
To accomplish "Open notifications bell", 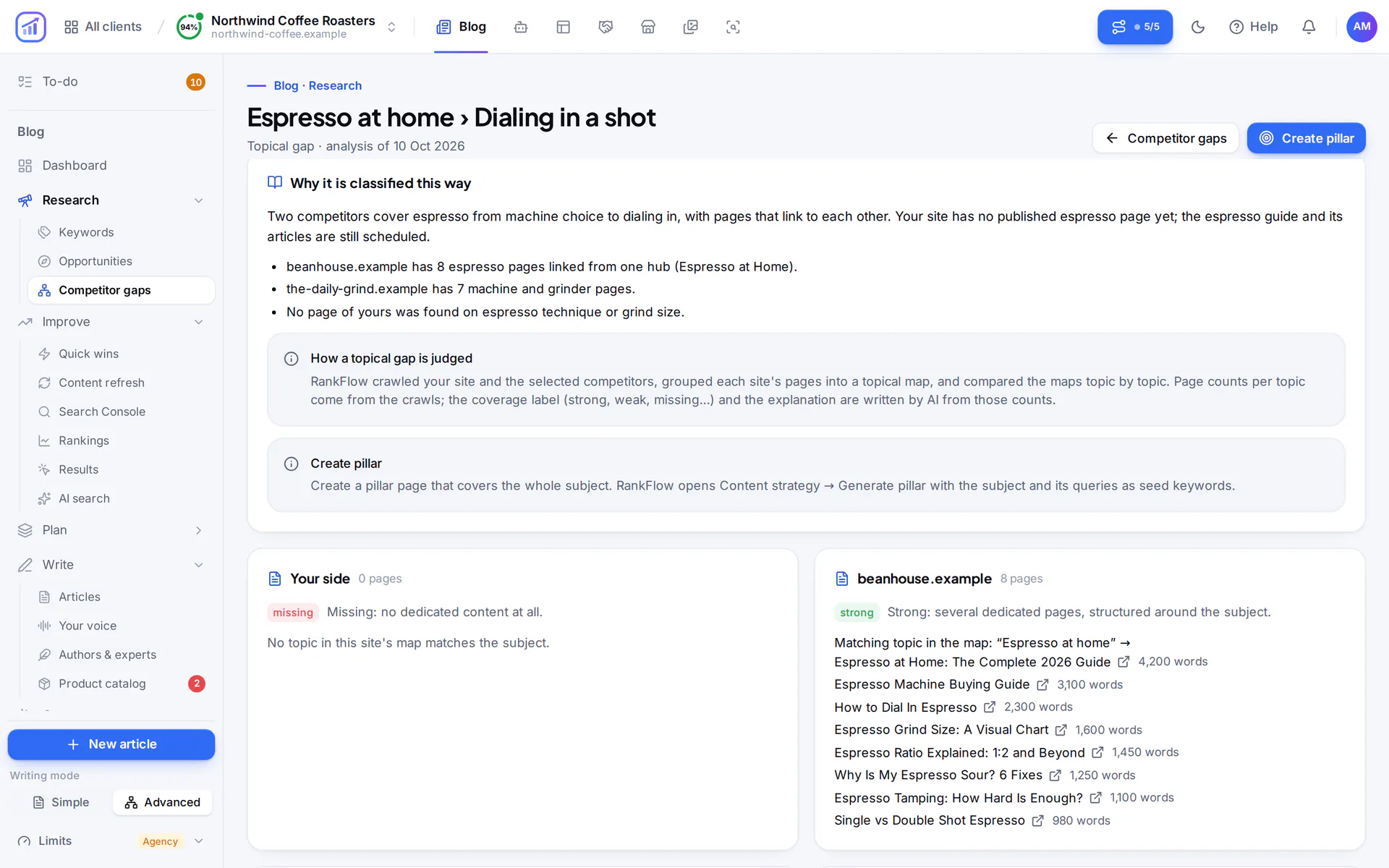I will point(1309,27).
